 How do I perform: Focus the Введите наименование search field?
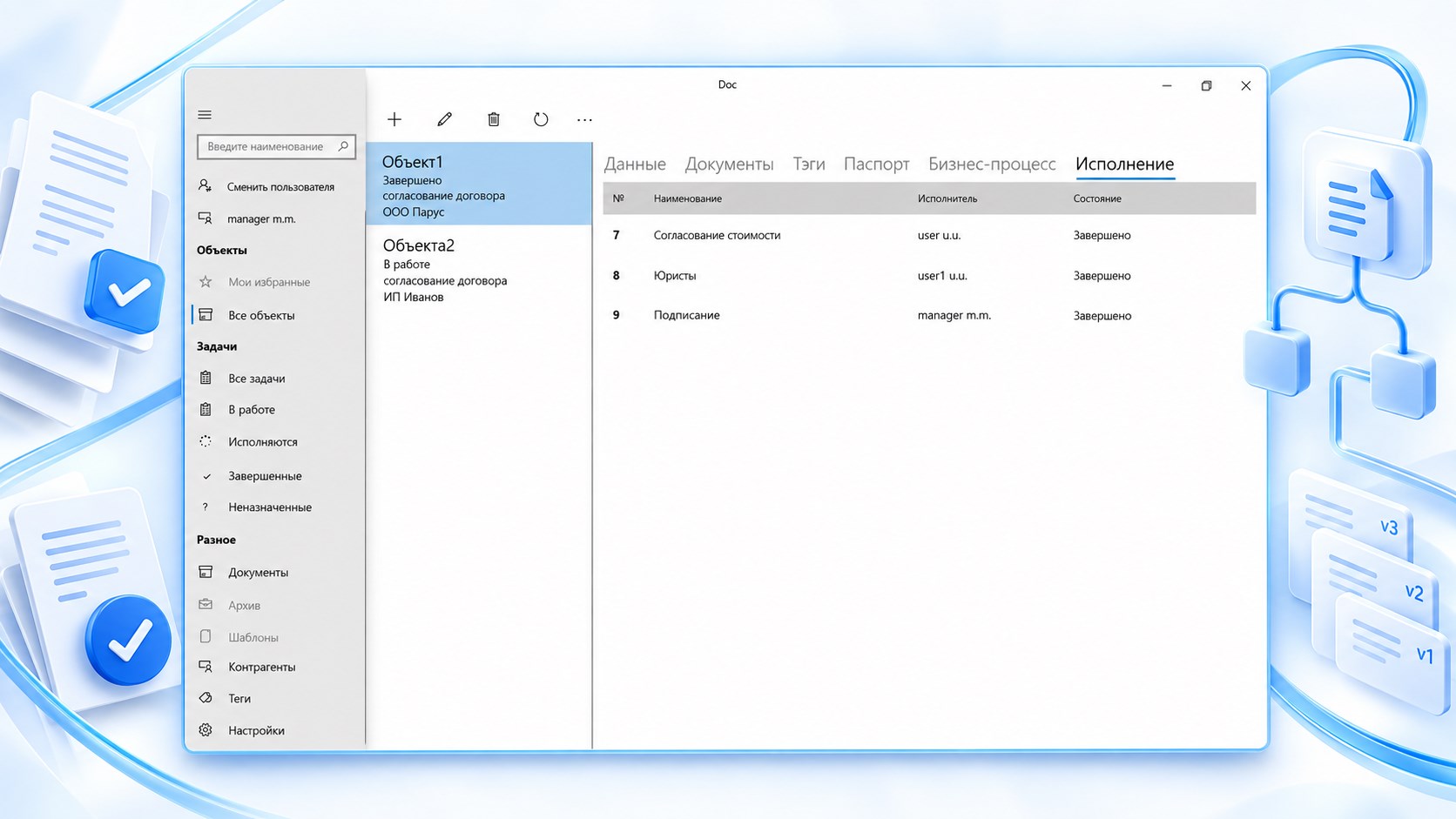(x=276, y=146)
